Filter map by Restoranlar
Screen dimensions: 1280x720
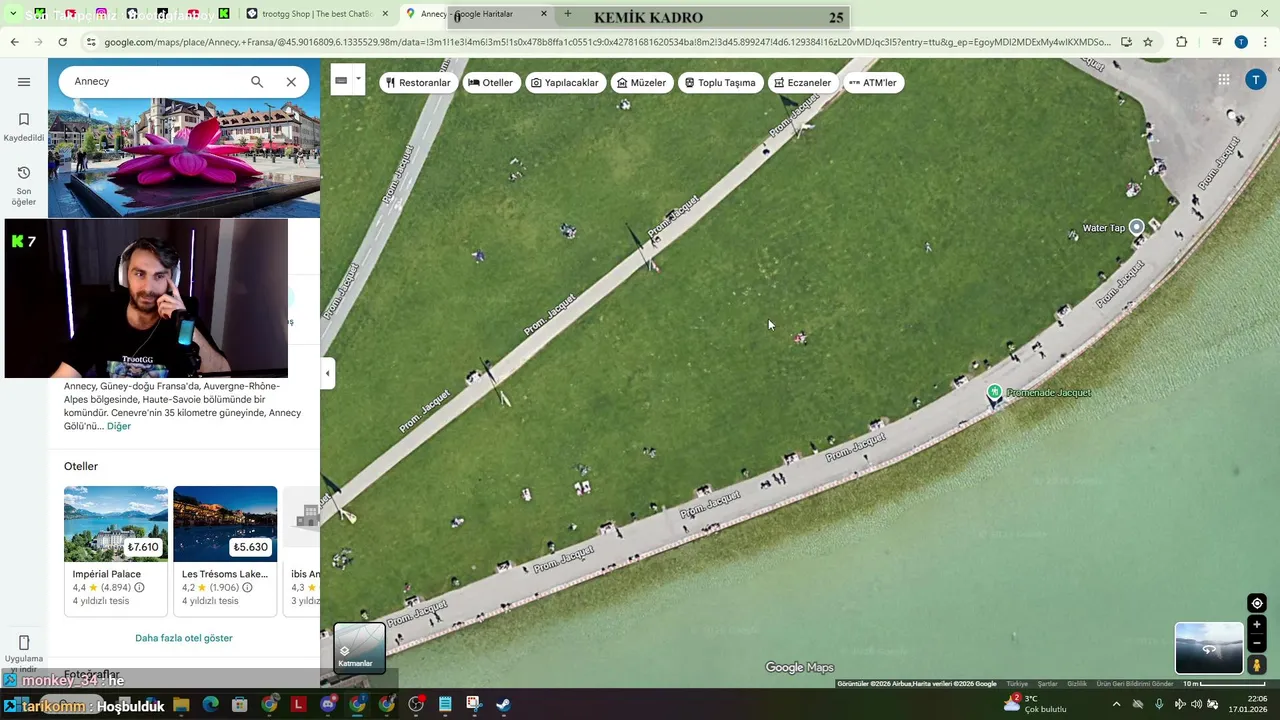[x=418, y=82]
